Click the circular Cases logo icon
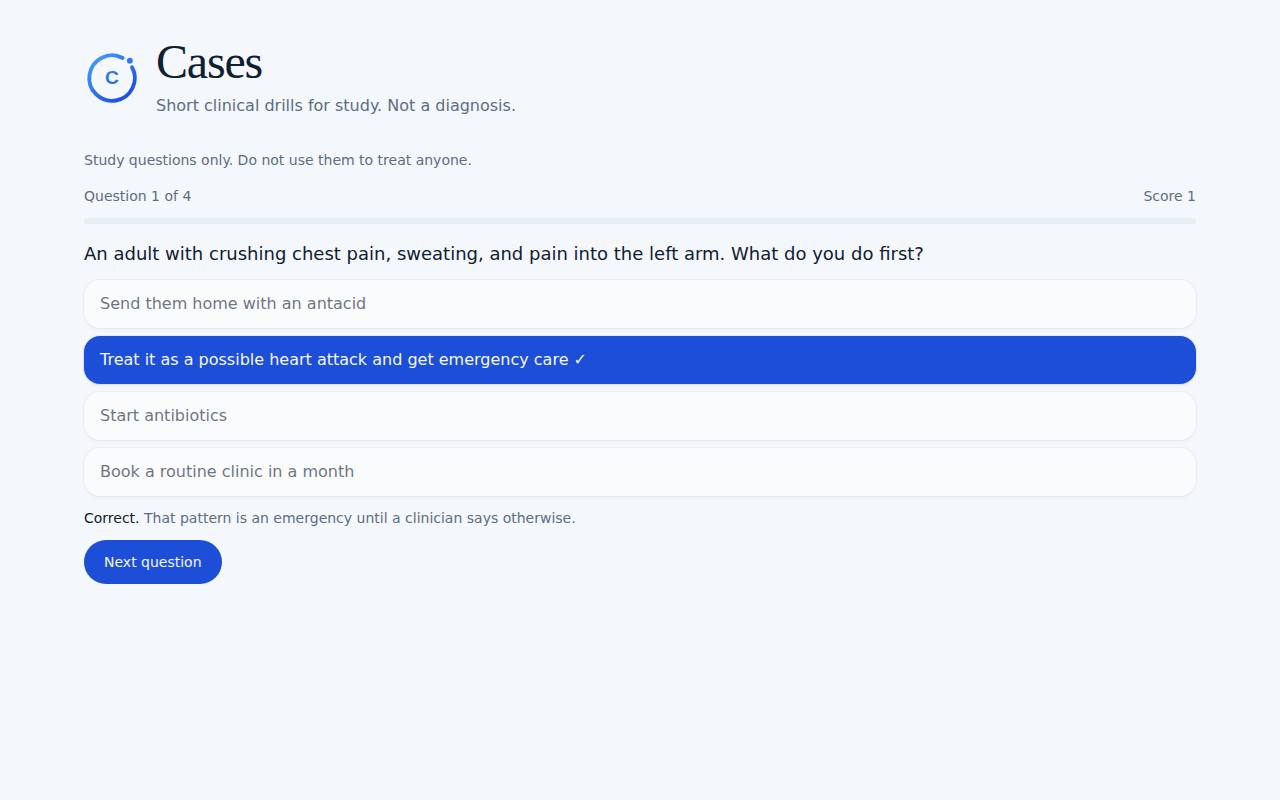 (x=112, y=78)
